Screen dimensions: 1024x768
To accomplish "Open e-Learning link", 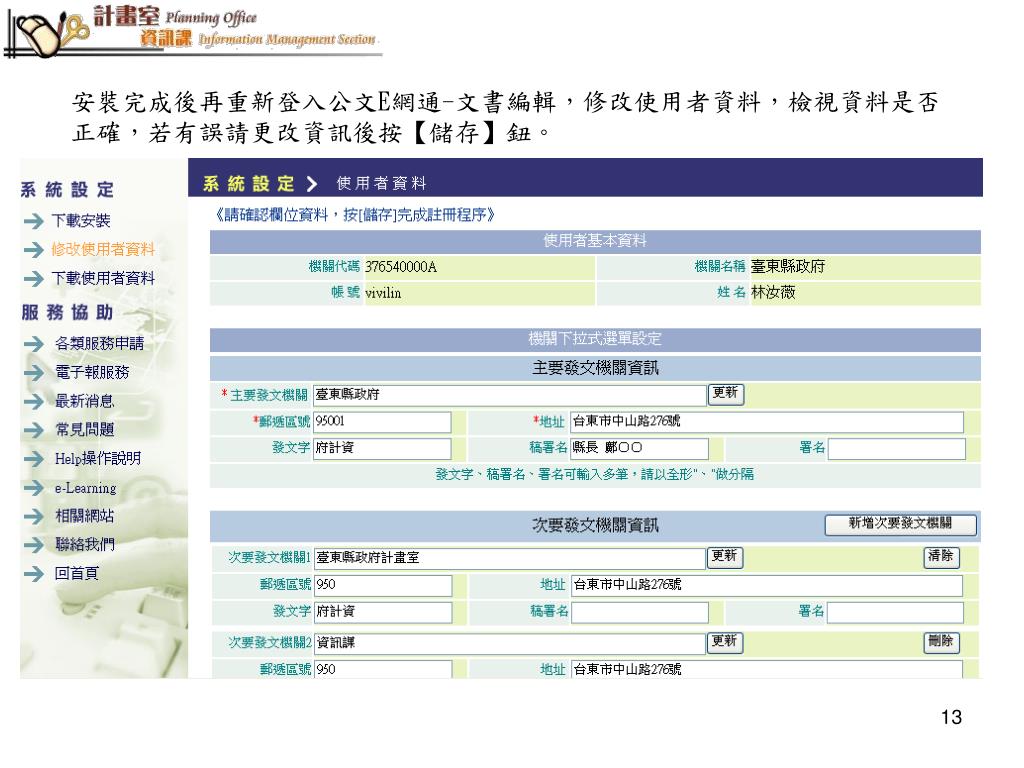I will tap(86, 488).
